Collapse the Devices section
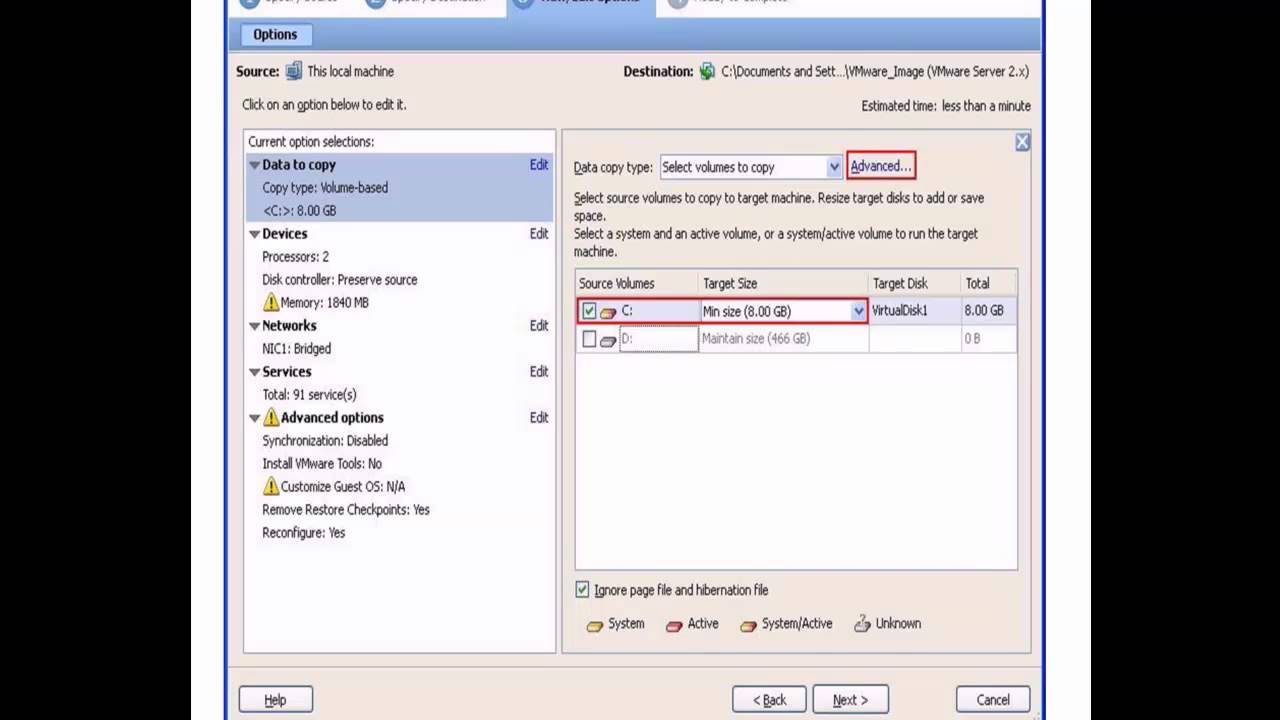 pos(254,234)
